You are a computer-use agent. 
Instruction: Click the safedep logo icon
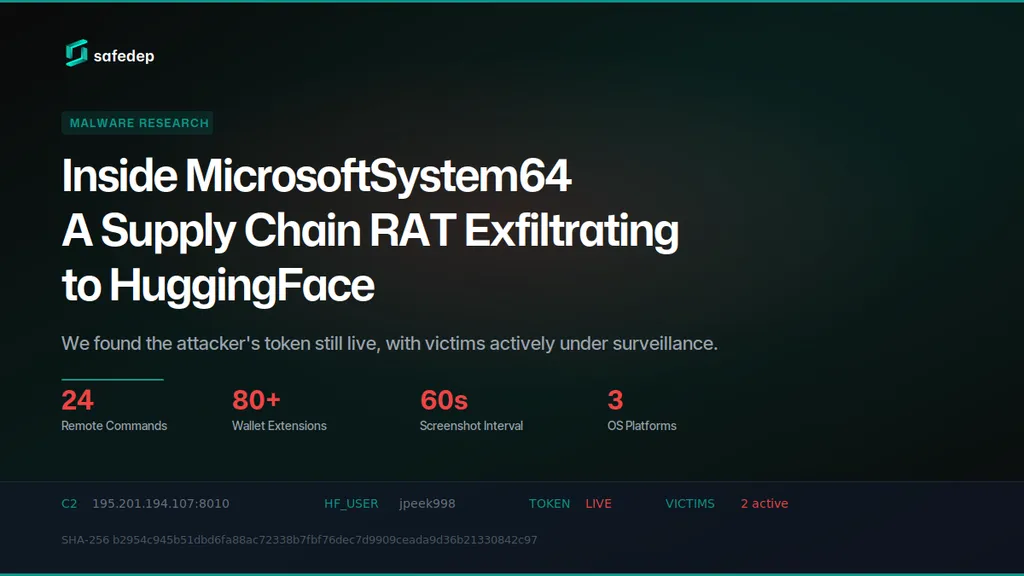click(x=76, y=53)
